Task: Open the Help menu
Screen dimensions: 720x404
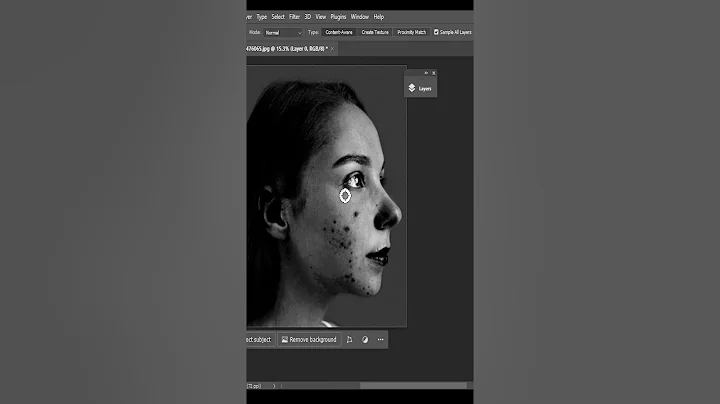Action: pos(378,17)
